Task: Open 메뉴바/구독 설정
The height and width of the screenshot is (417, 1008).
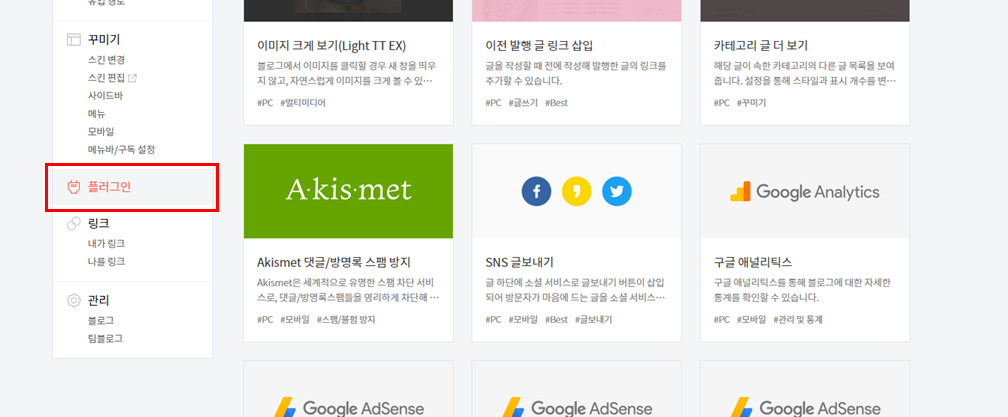Action: point(121,150)
